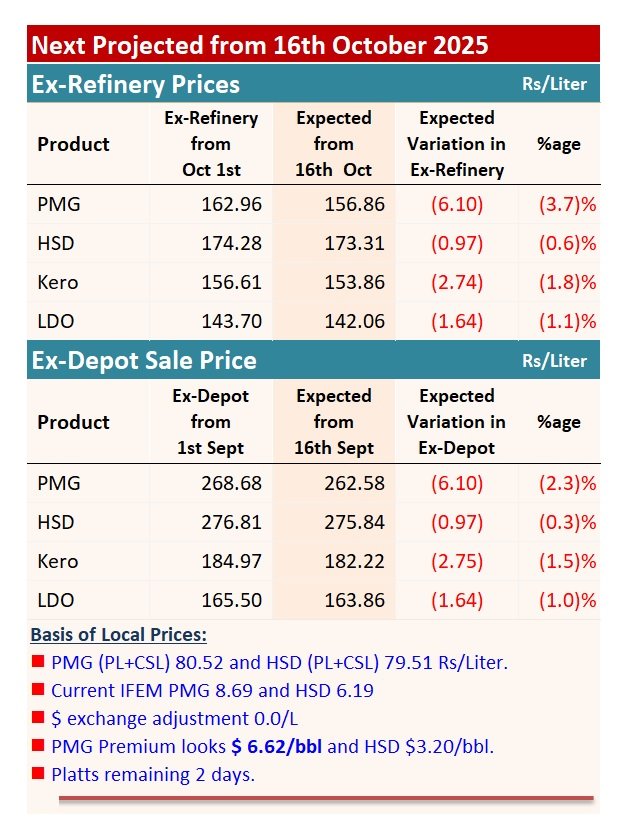Click Kero ex-refinery variation (2.74)

[457, 282]
